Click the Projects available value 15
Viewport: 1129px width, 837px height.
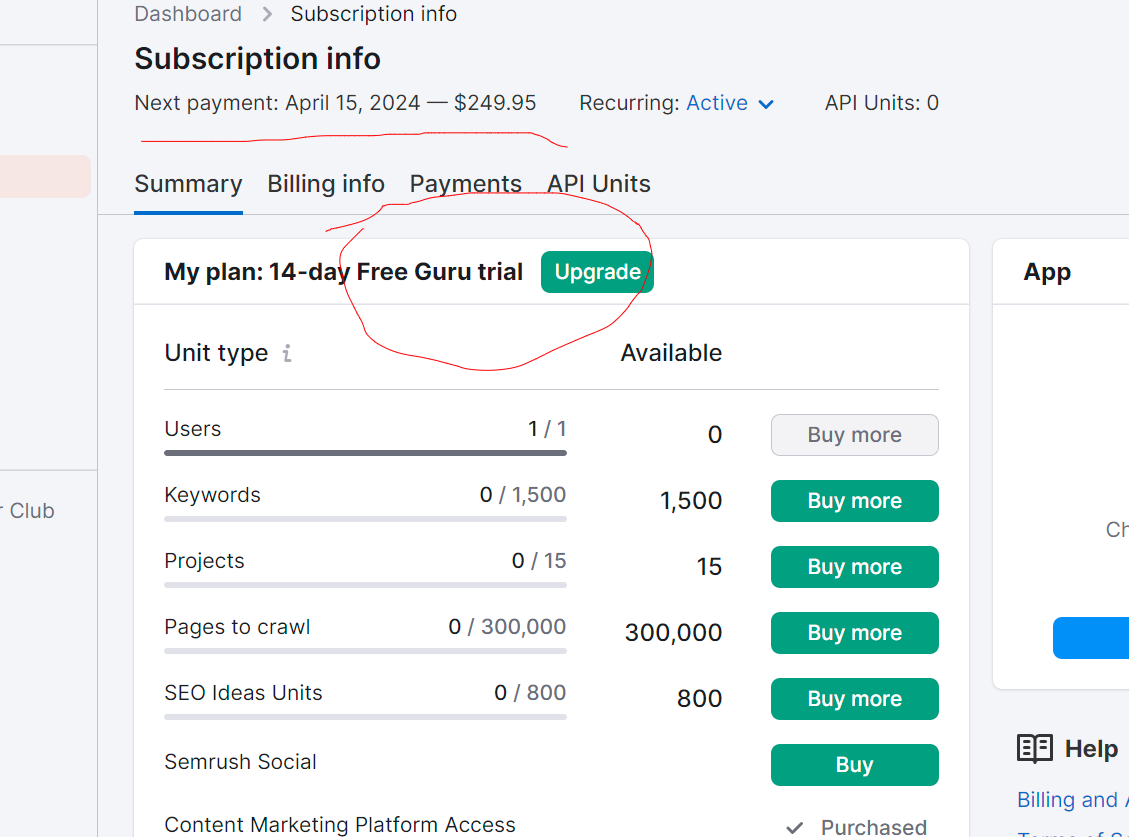(709, 567)
